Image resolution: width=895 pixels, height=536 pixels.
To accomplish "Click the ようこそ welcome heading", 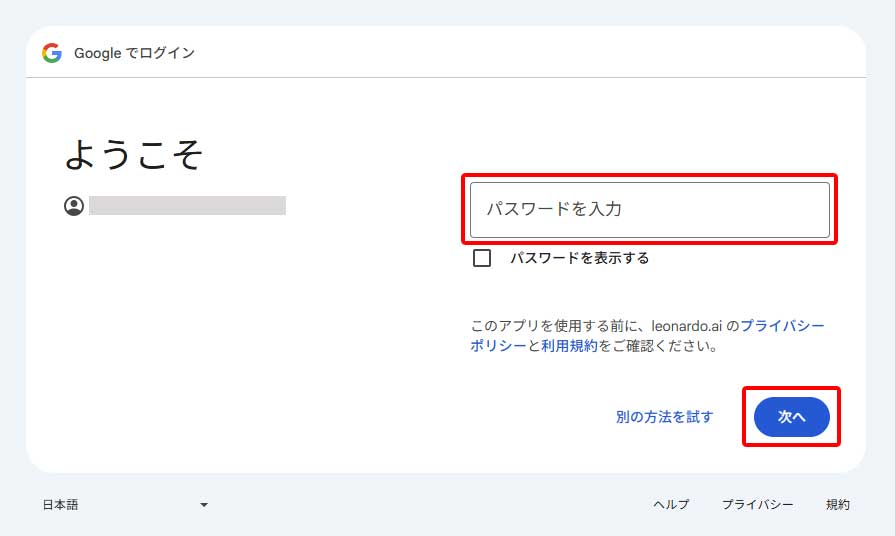I will (134, 155).
